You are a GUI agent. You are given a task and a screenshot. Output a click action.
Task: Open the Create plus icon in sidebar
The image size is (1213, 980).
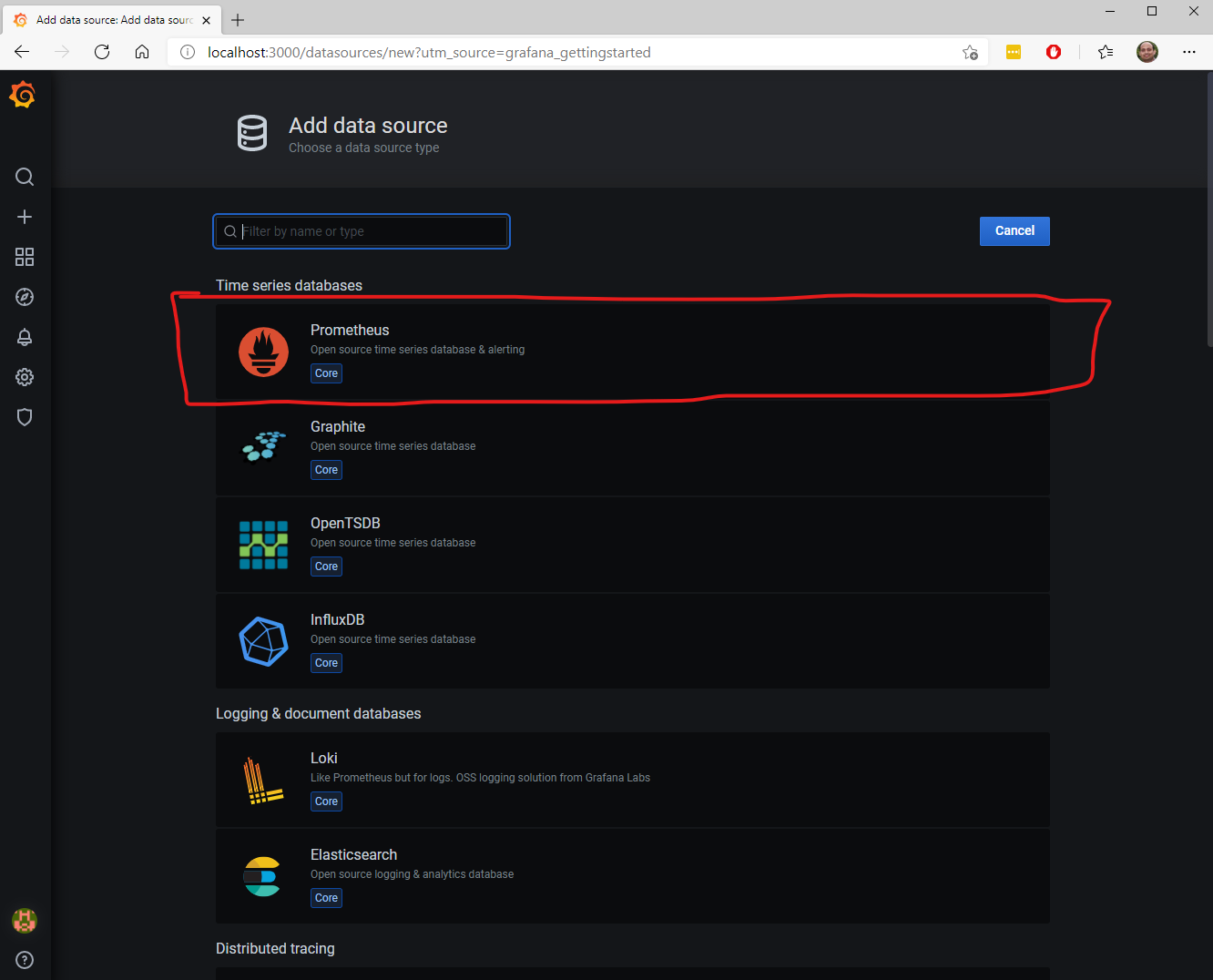point(25,217)
